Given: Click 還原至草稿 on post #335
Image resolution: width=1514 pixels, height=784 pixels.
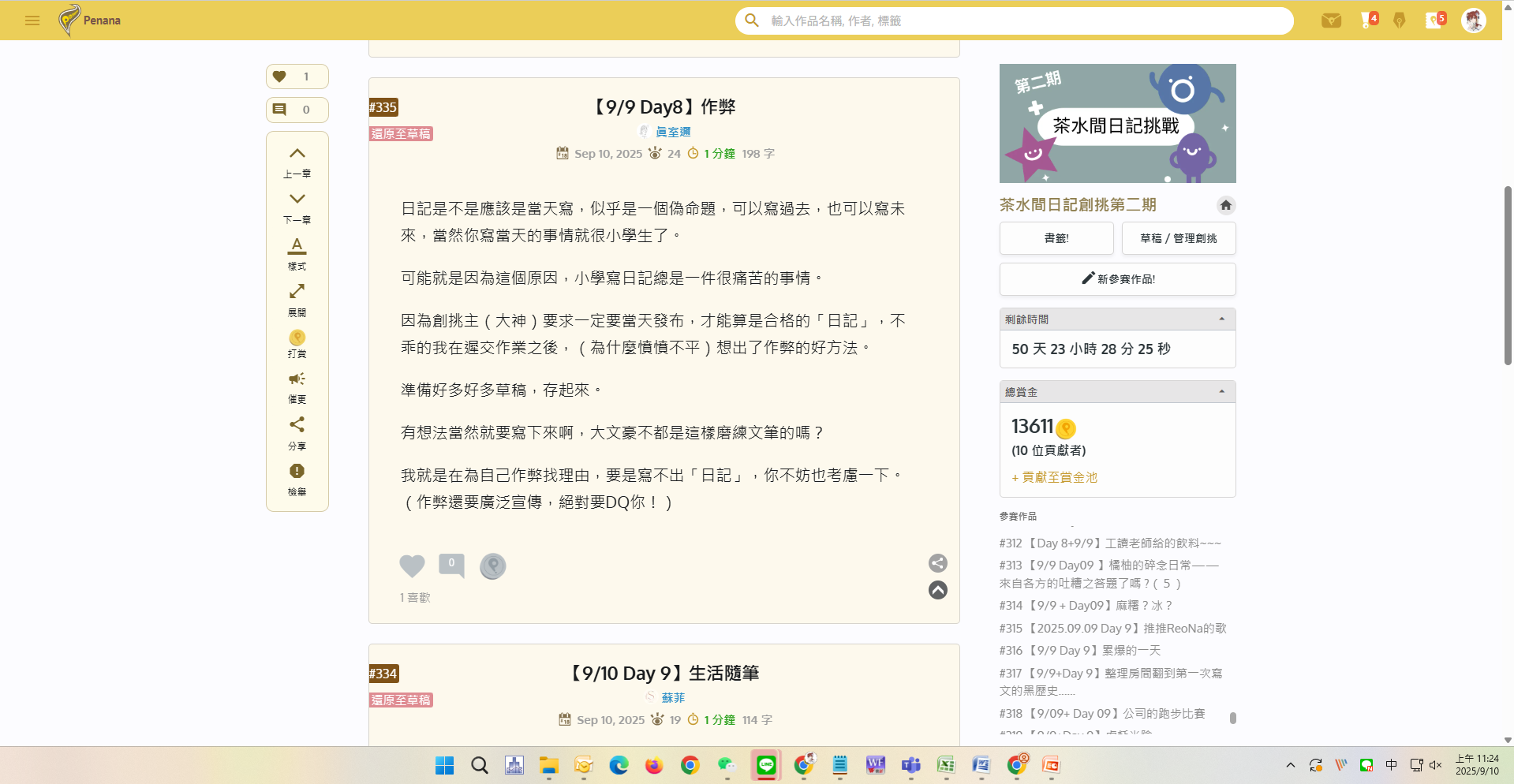Looking at the screenshot, I should pyautogui.click(x=401, y=134).
